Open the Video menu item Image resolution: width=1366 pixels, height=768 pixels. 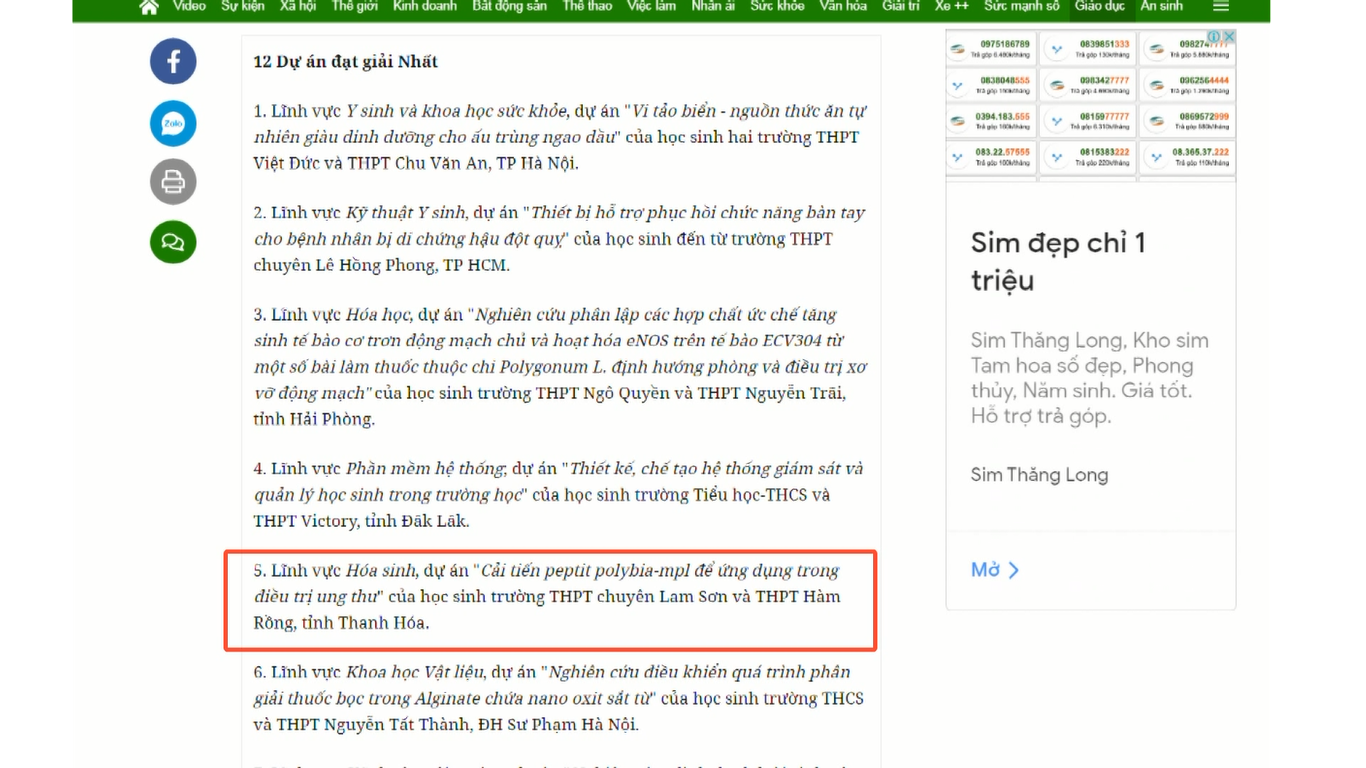[189, 6]
